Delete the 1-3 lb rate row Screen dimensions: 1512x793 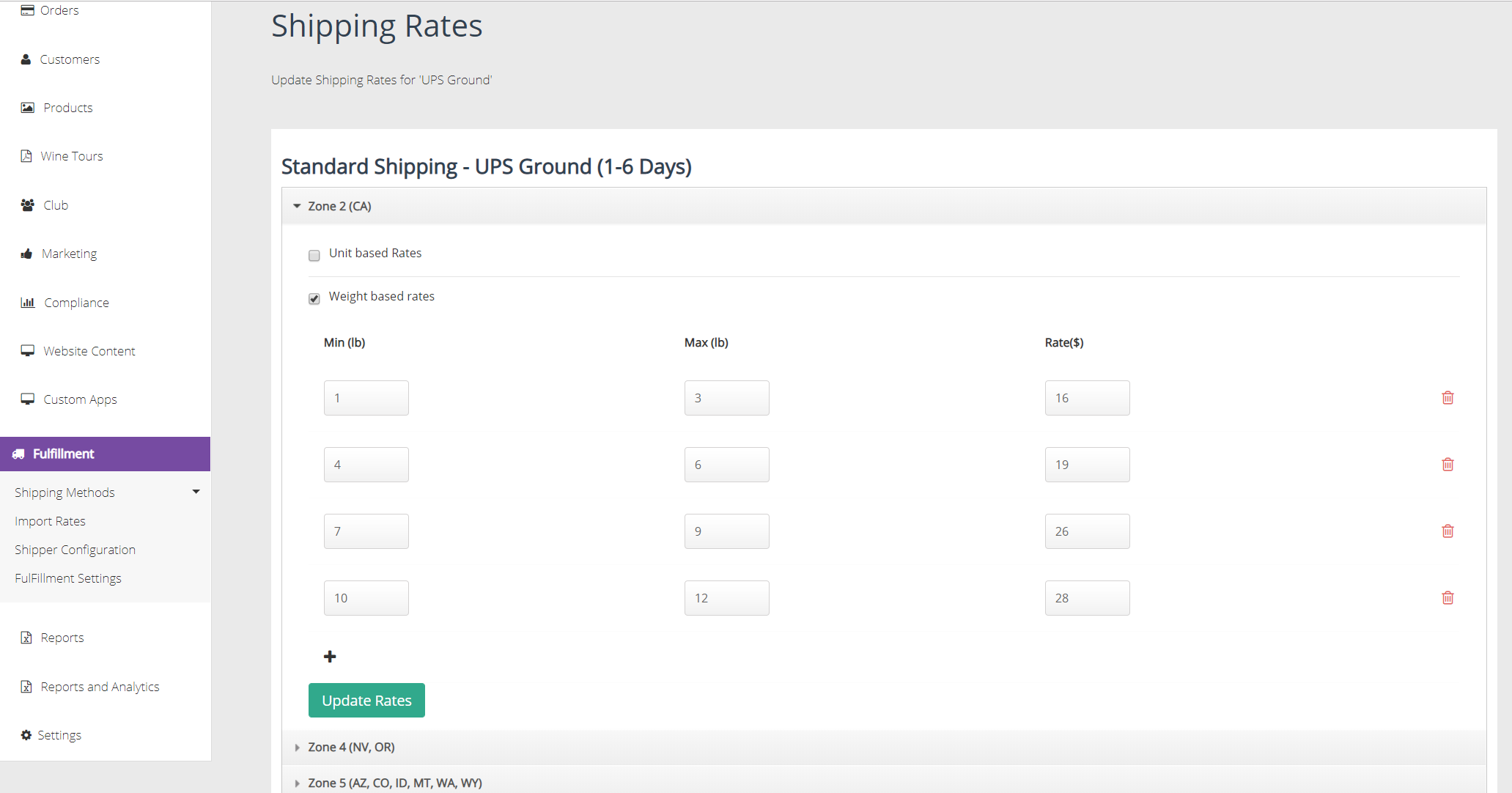tap(1448, 398)
